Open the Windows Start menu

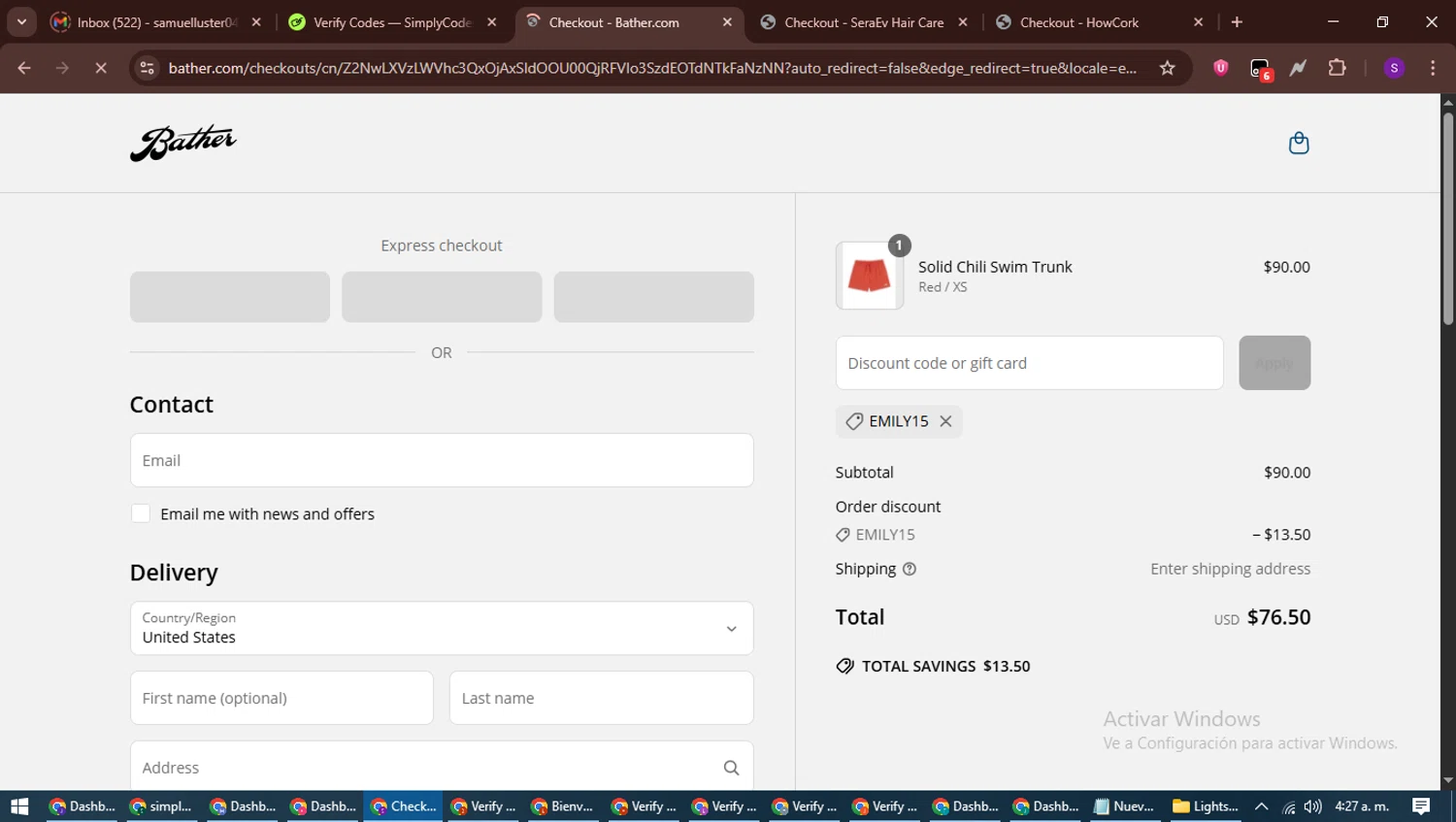point(19,806)
